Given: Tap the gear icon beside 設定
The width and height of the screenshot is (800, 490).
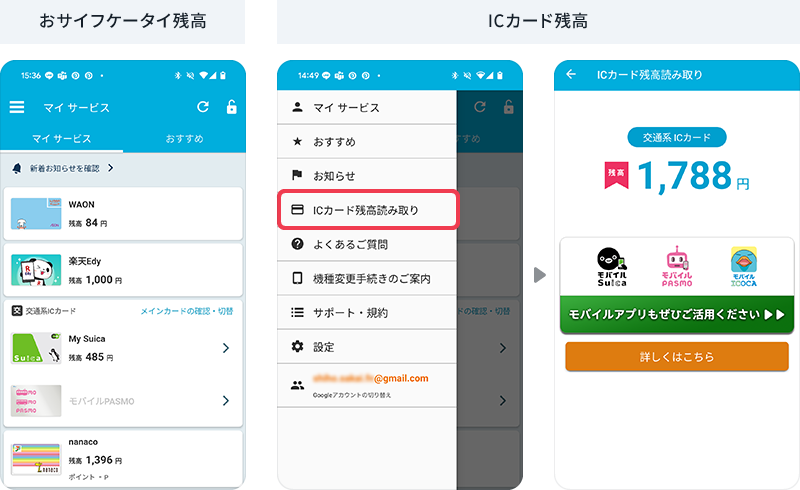Looking at the screenshot, I should tap(297, 347).
